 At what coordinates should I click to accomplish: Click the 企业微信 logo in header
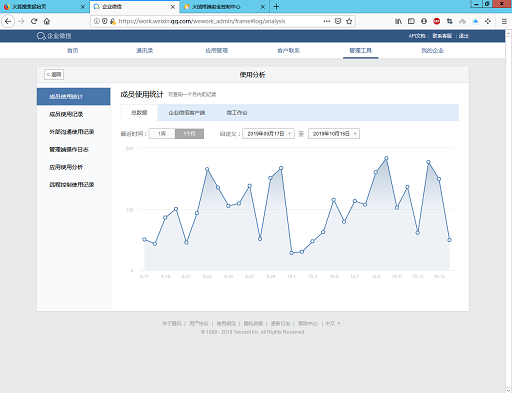[54, 36]
